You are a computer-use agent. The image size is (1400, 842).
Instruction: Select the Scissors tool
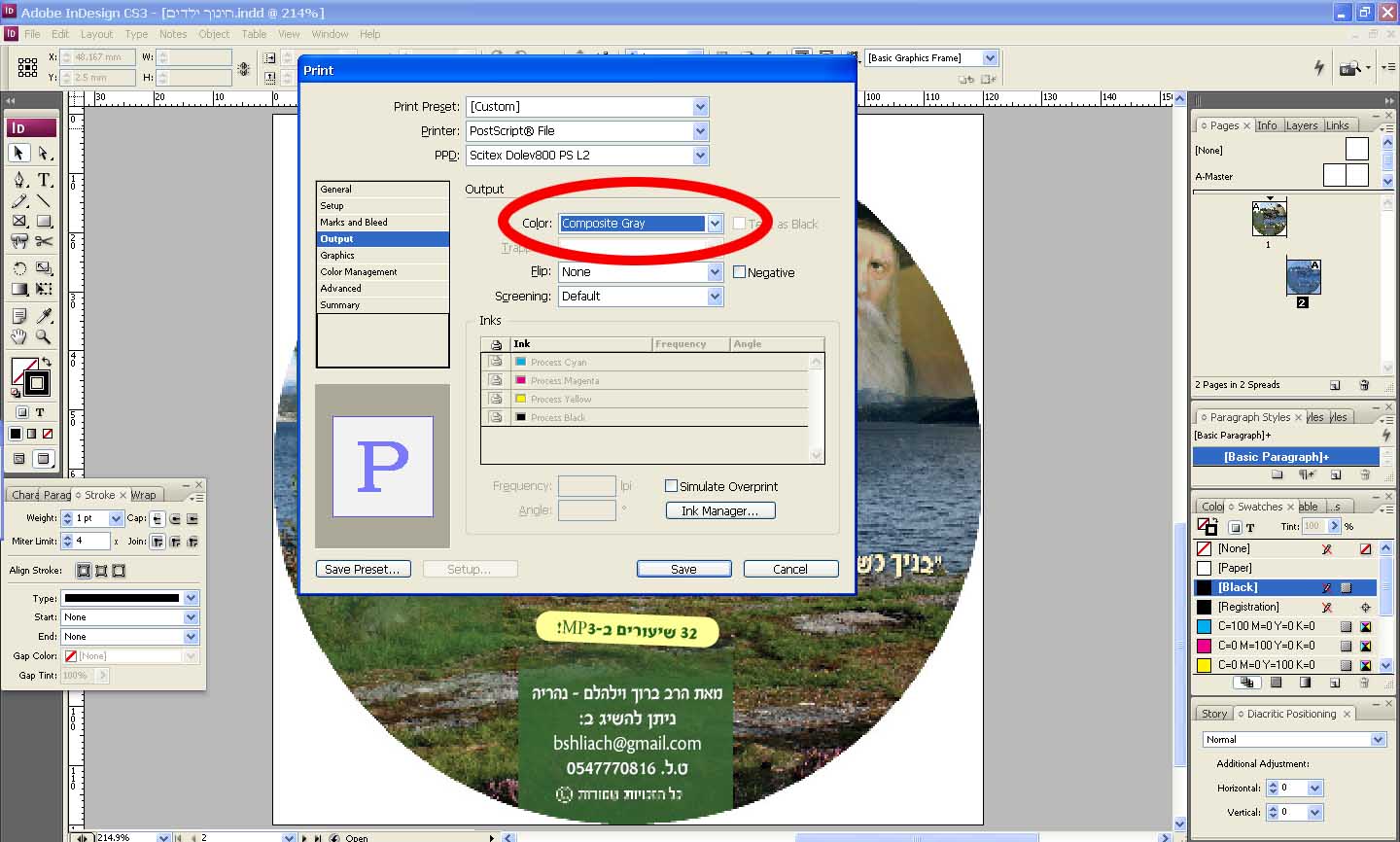coord(44,241)
